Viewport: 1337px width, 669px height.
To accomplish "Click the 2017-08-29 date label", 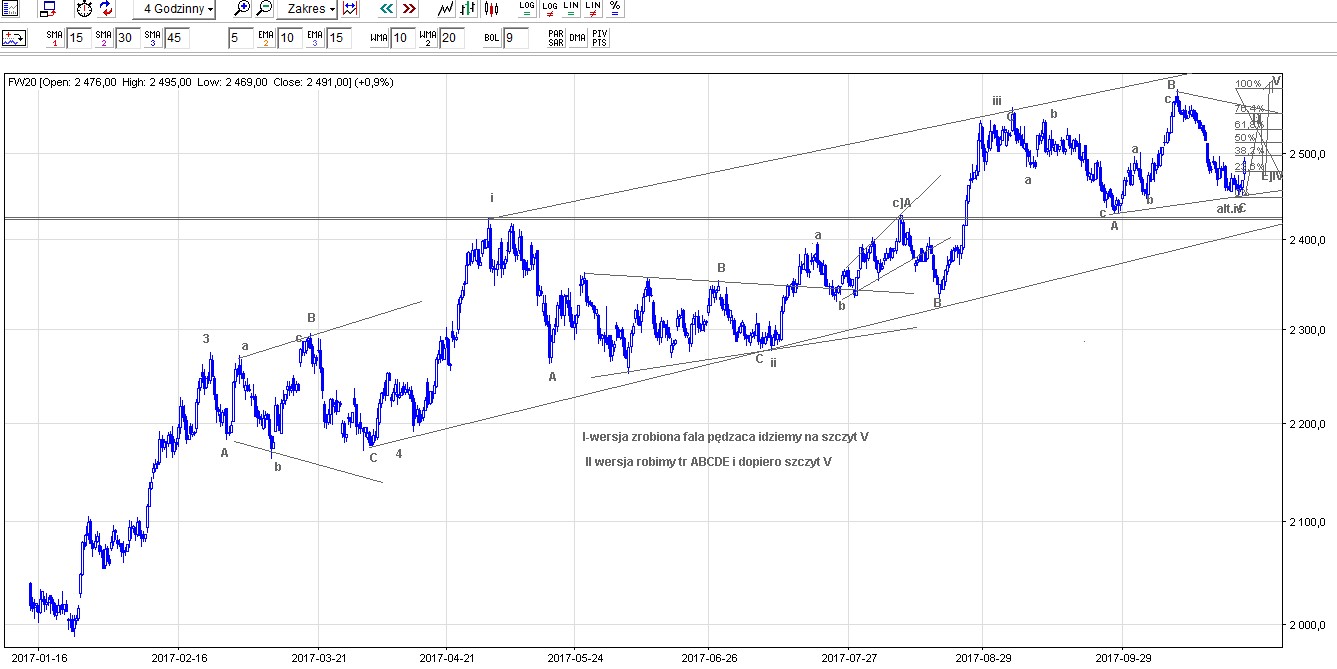I will [x=983, y=659].
